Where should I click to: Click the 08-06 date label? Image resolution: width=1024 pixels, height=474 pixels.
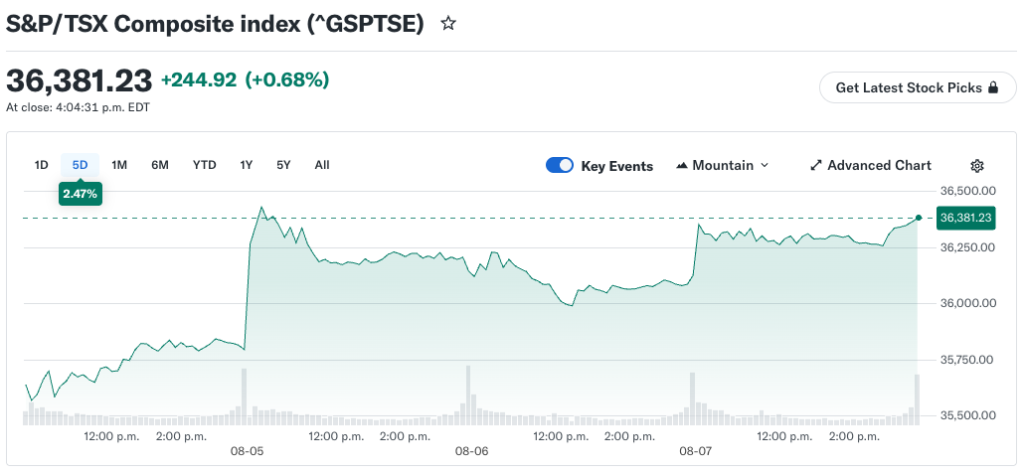click(x=472, y=451)
